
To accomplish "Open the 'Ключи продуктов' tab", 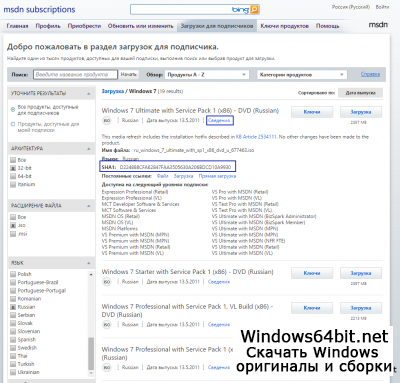I will coord(284,26).
